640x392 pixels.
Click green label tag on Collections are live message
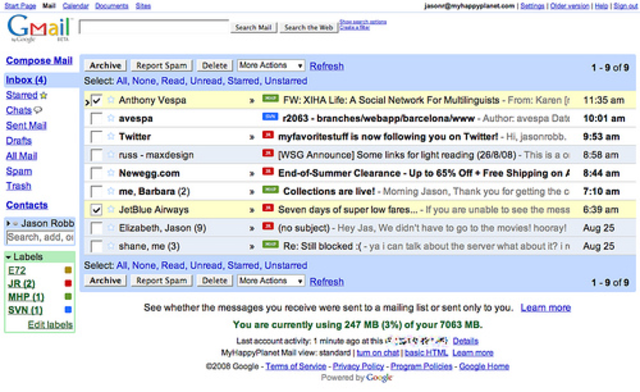coord(270,189)
